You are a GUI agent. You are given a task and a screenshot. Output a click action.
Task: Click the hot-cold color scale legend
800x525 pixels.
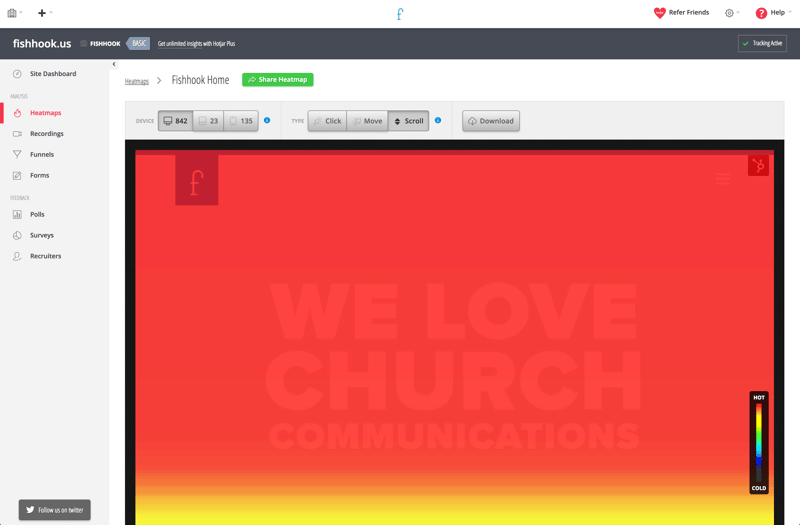coord(759,442)
